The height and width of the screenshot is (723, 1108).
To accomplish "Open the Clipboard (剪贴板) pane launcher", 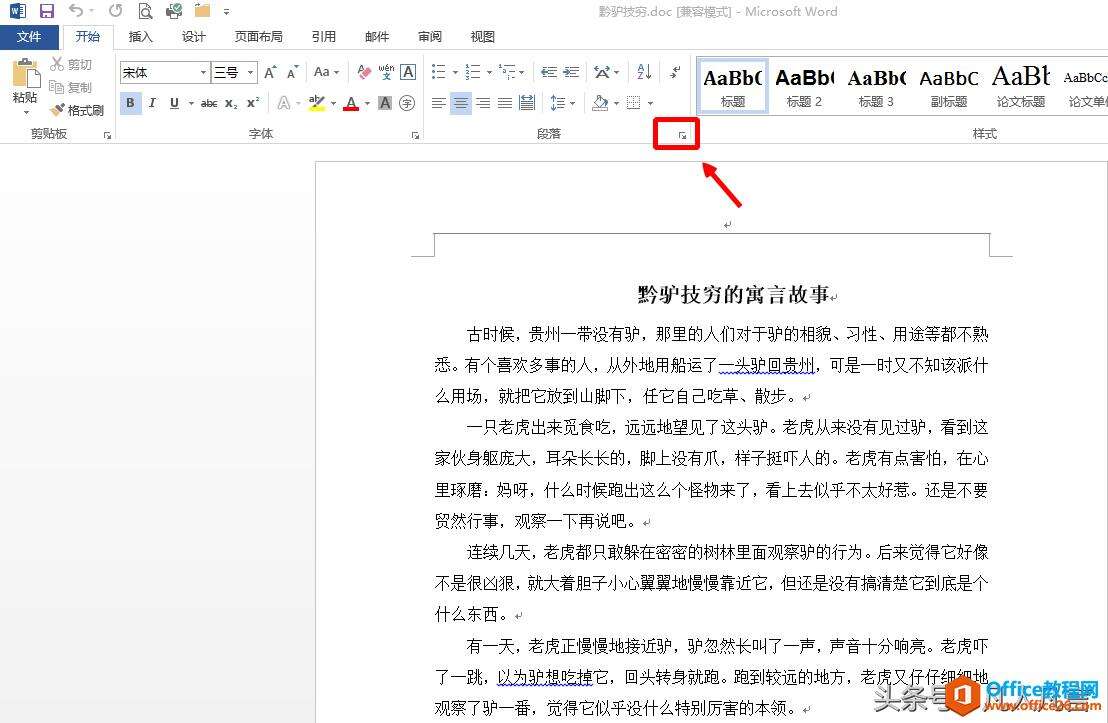I will [x=107, y=135].
